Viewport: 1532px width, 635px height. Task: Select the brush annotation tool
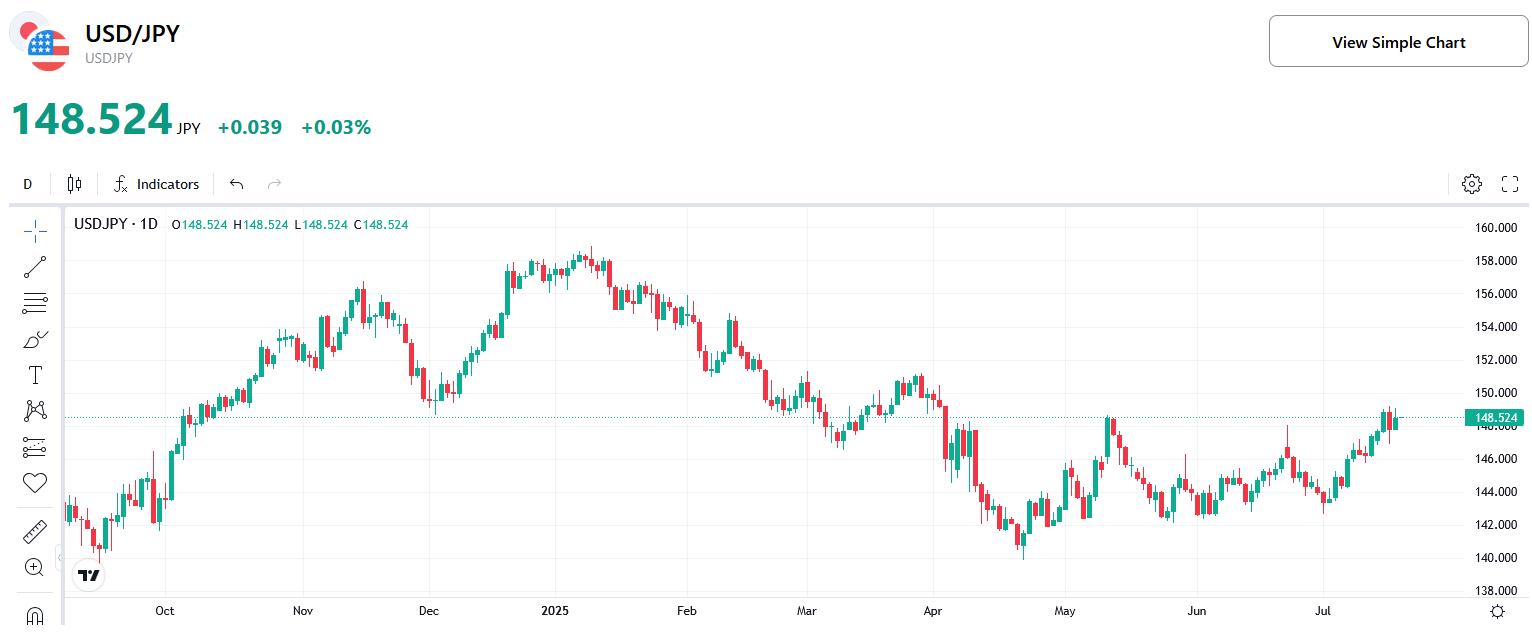click(34, 339)
